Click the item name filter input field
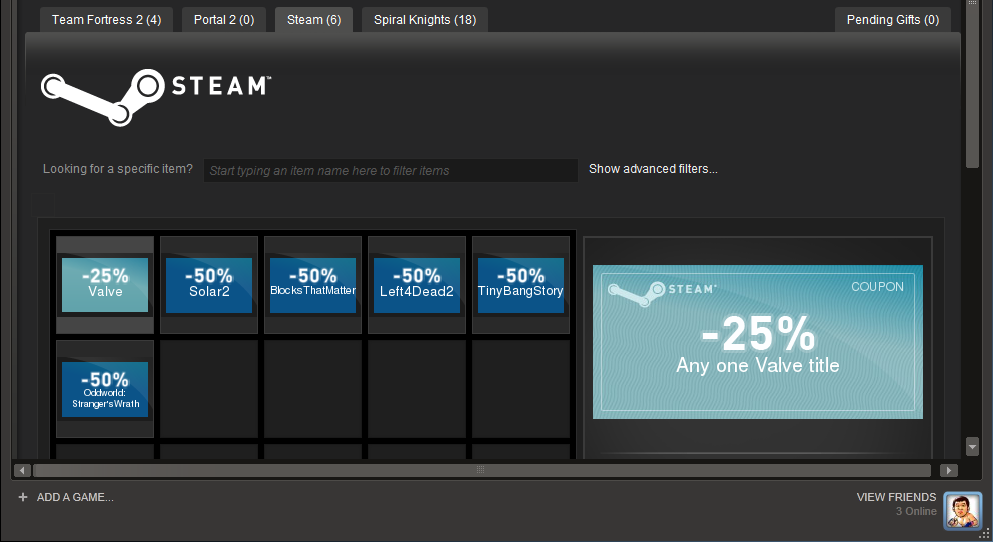This screenshot has height=542, width=993. click(x=391, y=170)
